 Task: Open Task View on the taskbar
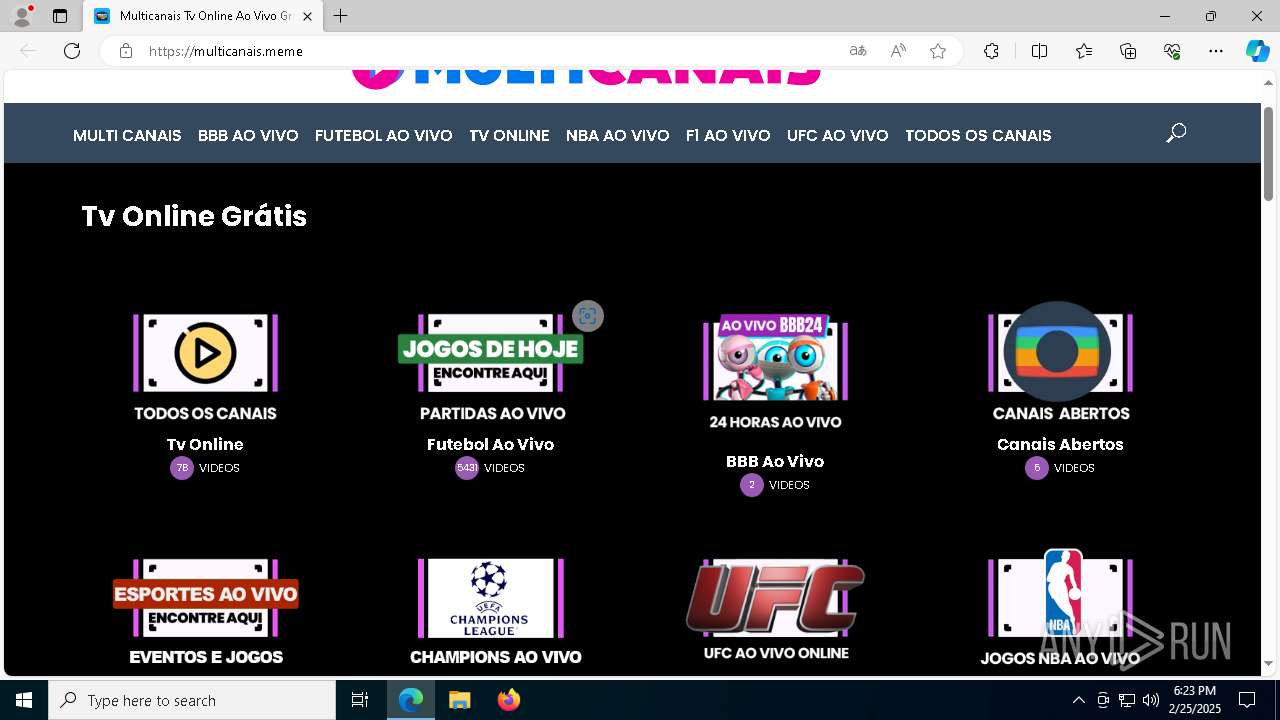click(360, 700)
